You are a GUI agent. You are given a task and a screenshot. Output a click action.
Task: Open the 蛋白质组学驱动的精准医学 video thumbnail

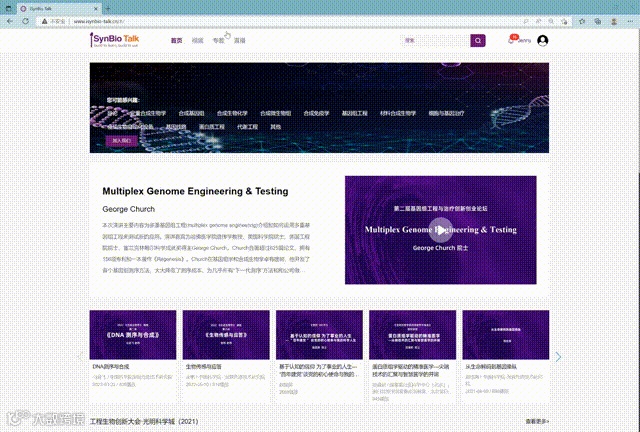click(x=413, y=335)
